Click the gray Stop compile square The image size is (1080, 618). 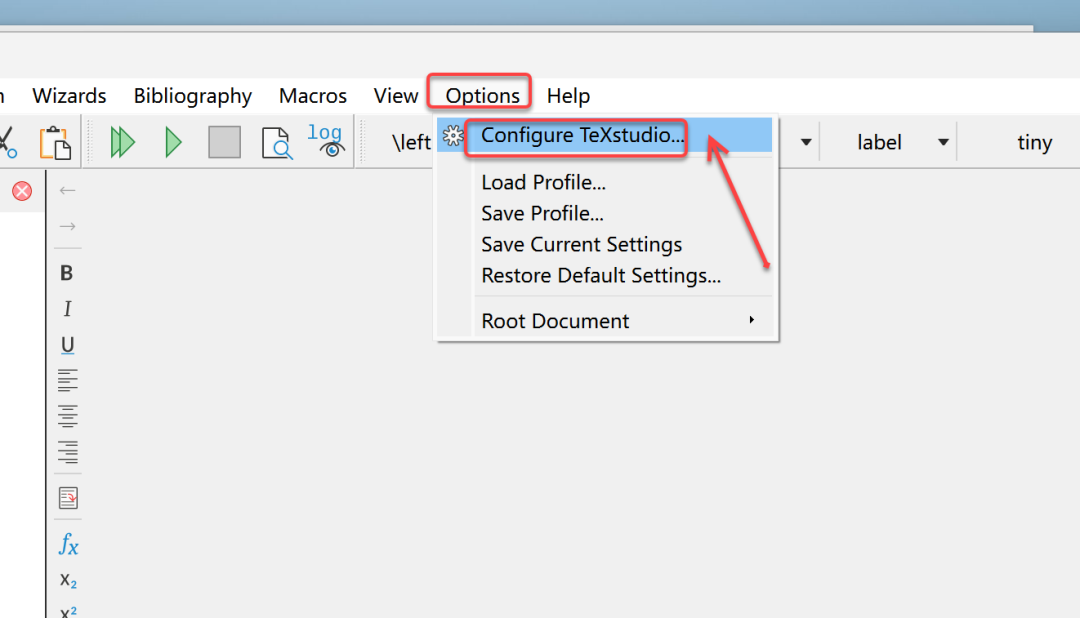coord(224,142)
